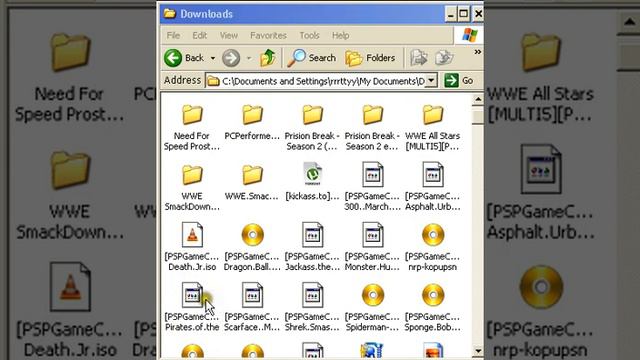Select the WWE All Stars [MULTI5] folder
The height and width of the screenshot is (360, 640).
point(433,128)
